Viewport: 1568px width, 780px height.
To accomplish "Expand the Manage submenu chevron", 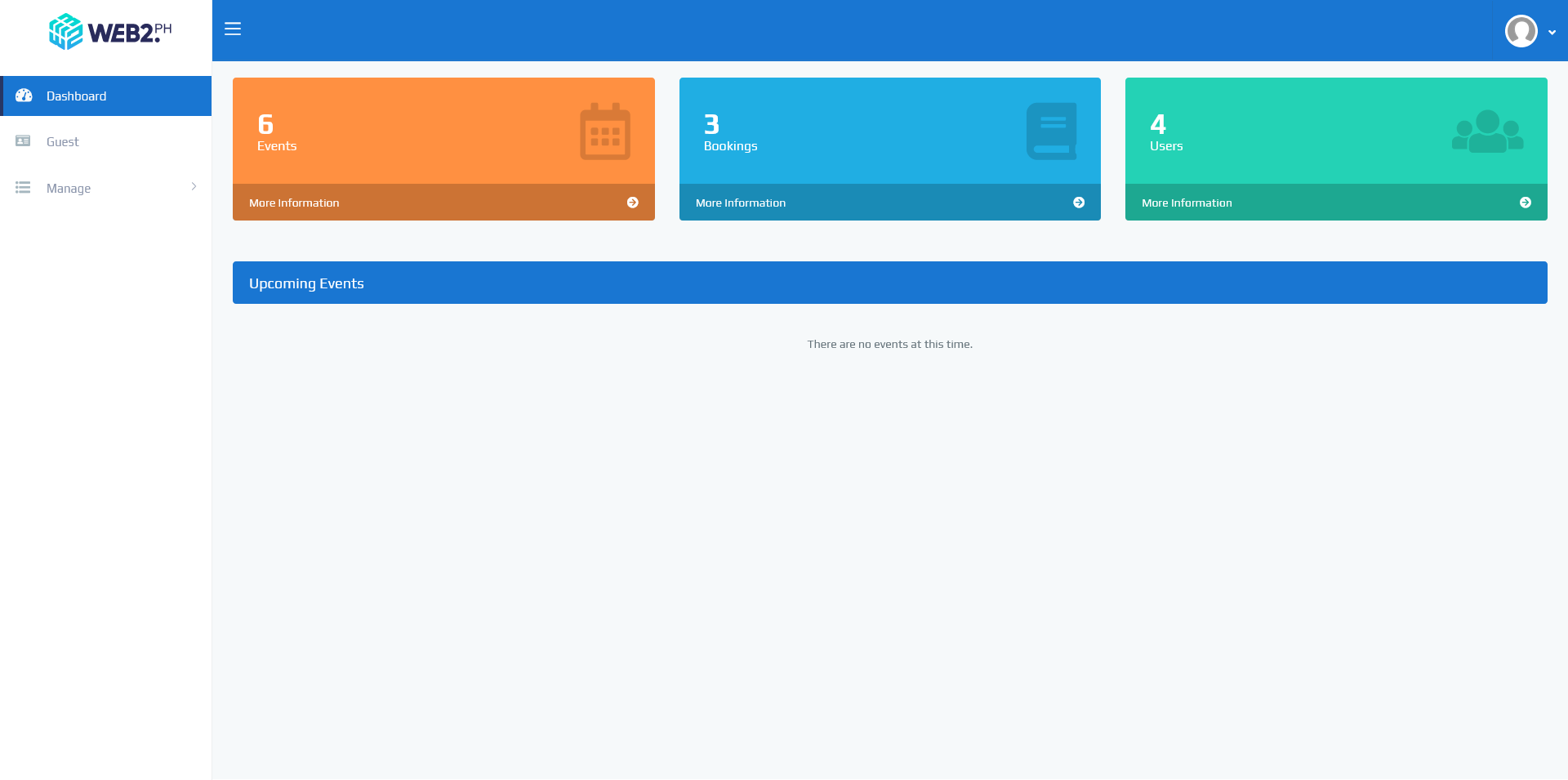I will coord(194,187).
